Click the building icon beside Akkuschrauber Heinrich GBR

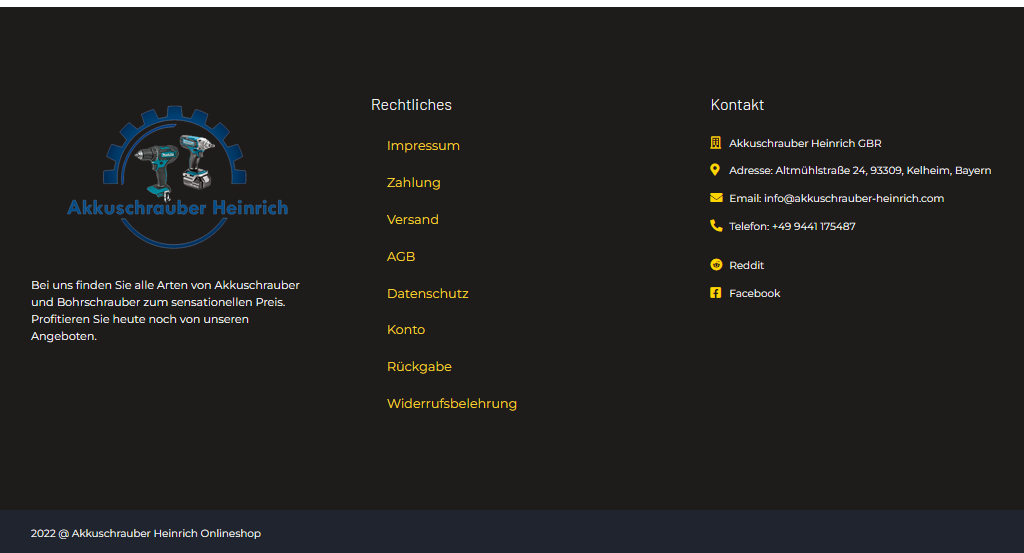tap(715, 143)
